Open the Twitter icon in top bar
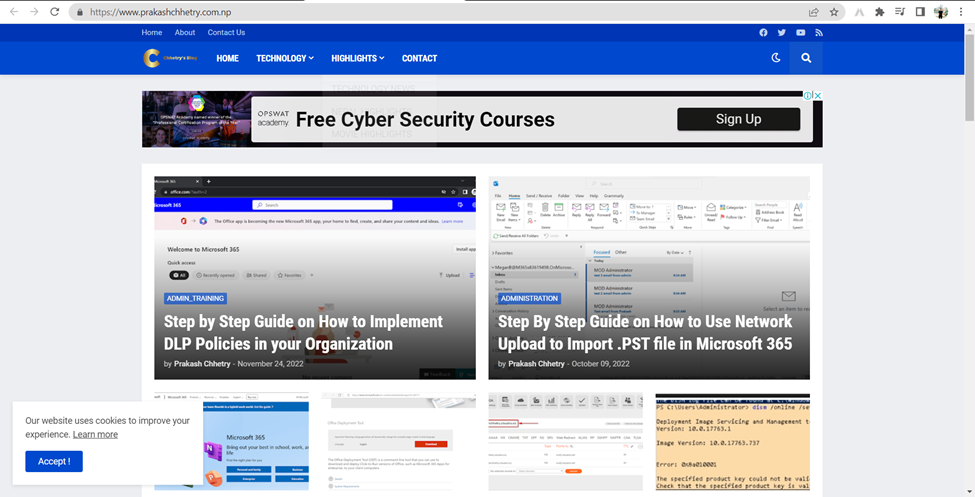 pyautogui.click(x=782, y=32)
